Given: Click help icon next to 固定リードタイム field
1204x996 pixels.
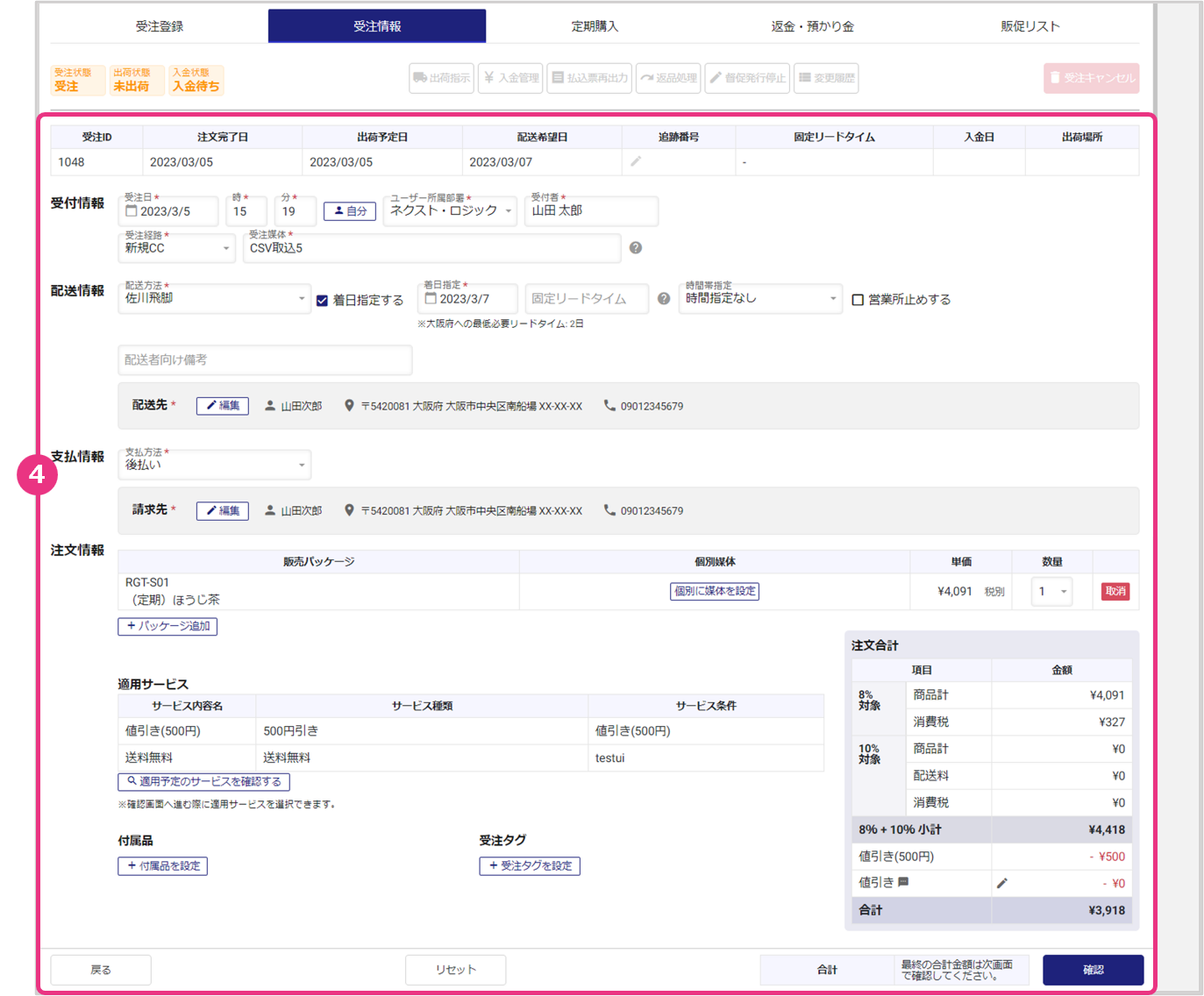Looking at the screenshot, I should point(664,299).
